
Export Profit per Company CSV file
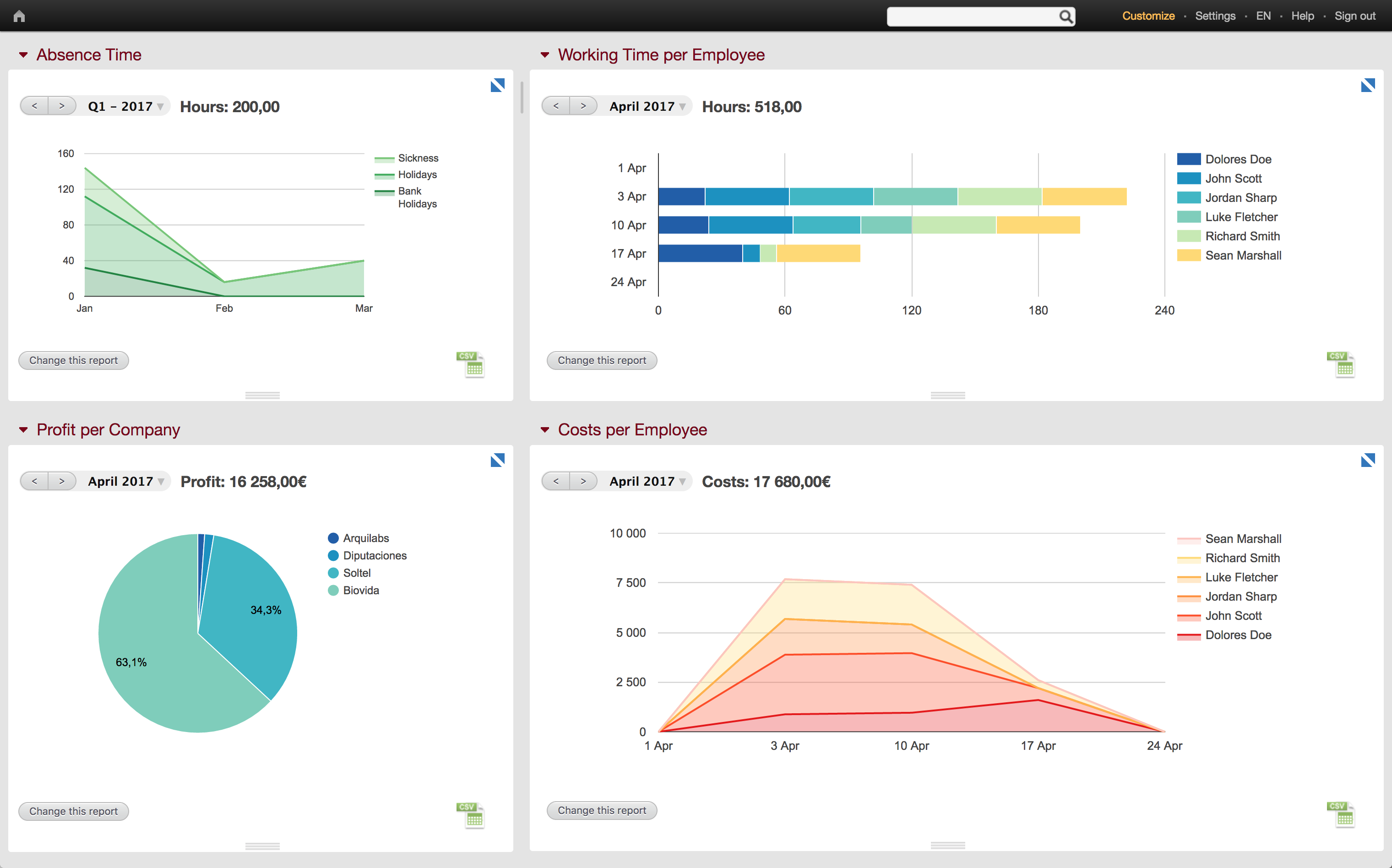click(471, 815)
